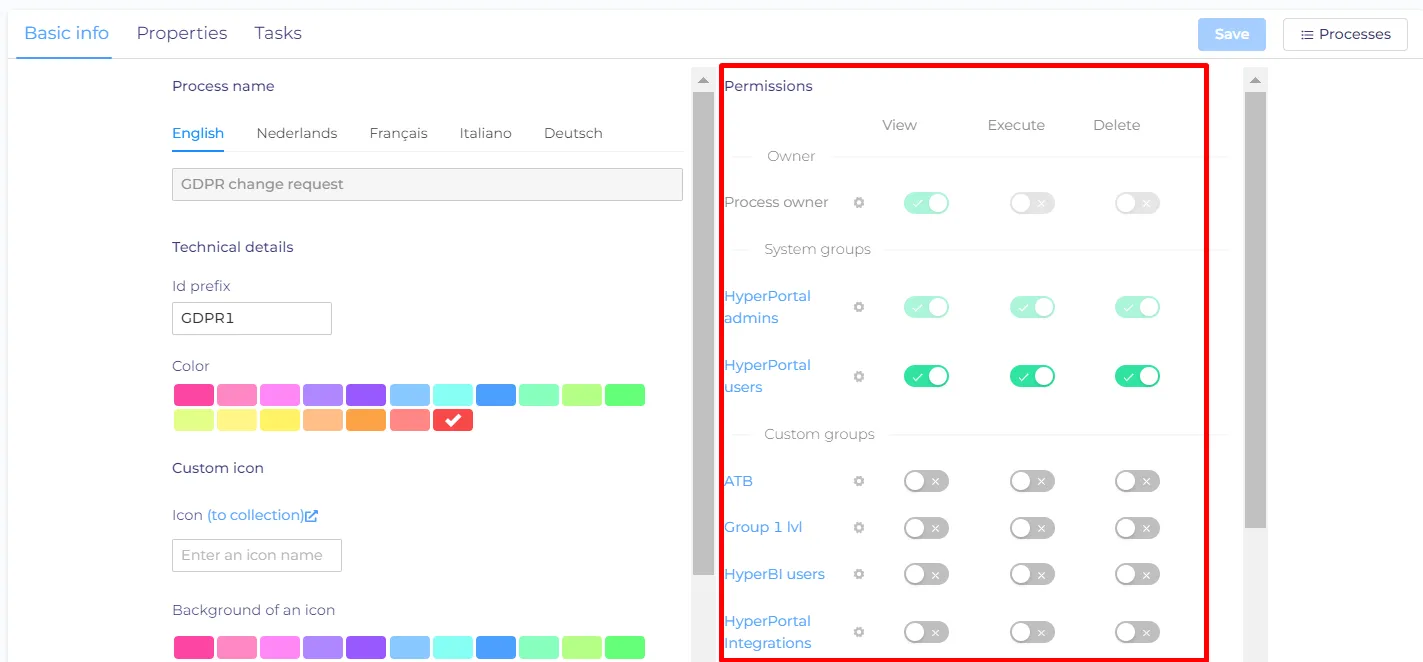Select the Deutsch language tab
The image size is (1423, 662).
(x=573, y=133)
